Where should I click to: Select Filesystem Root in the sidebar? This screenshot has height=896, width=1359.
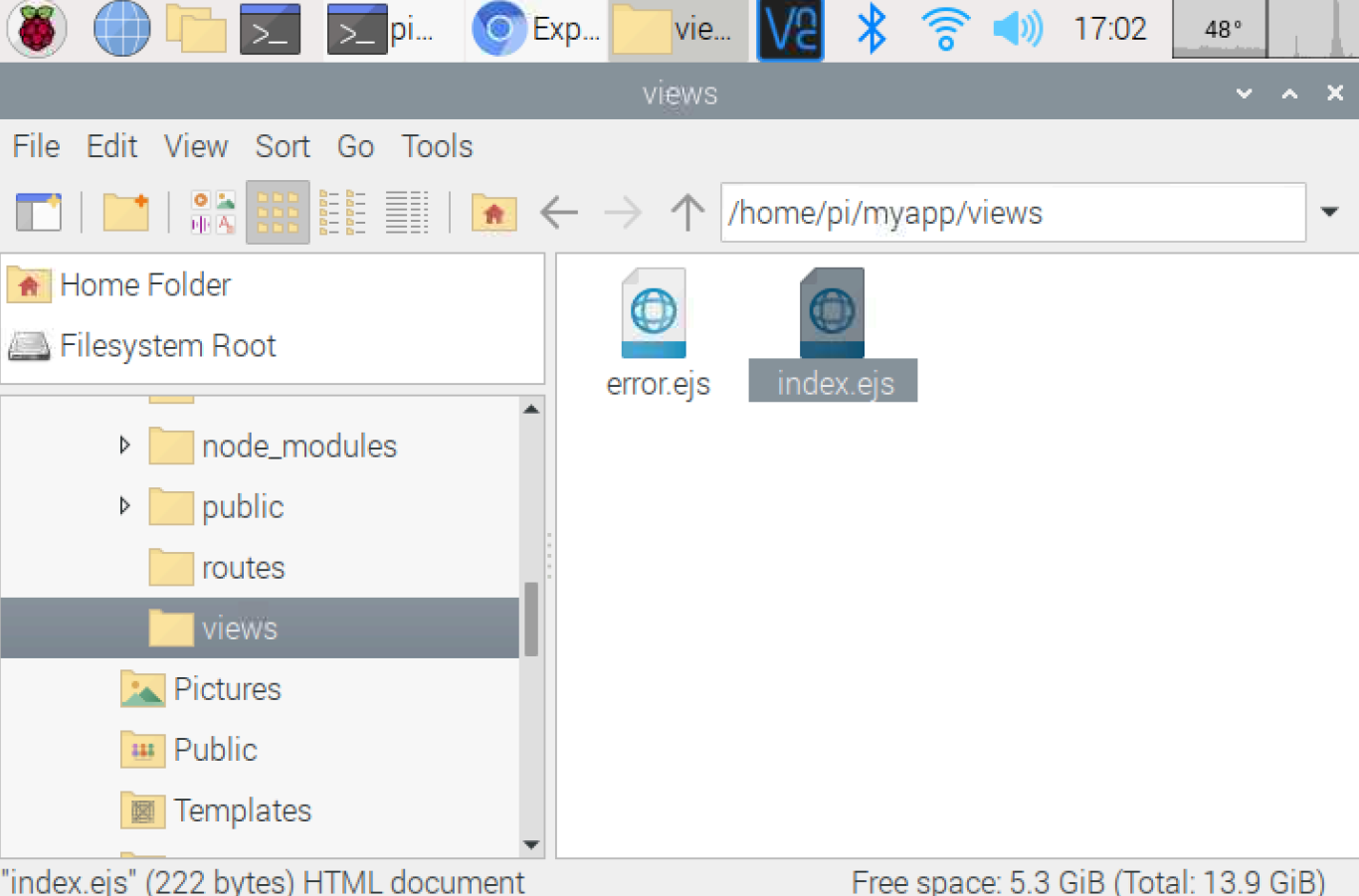pyautogui.click(x=167, y=345)
